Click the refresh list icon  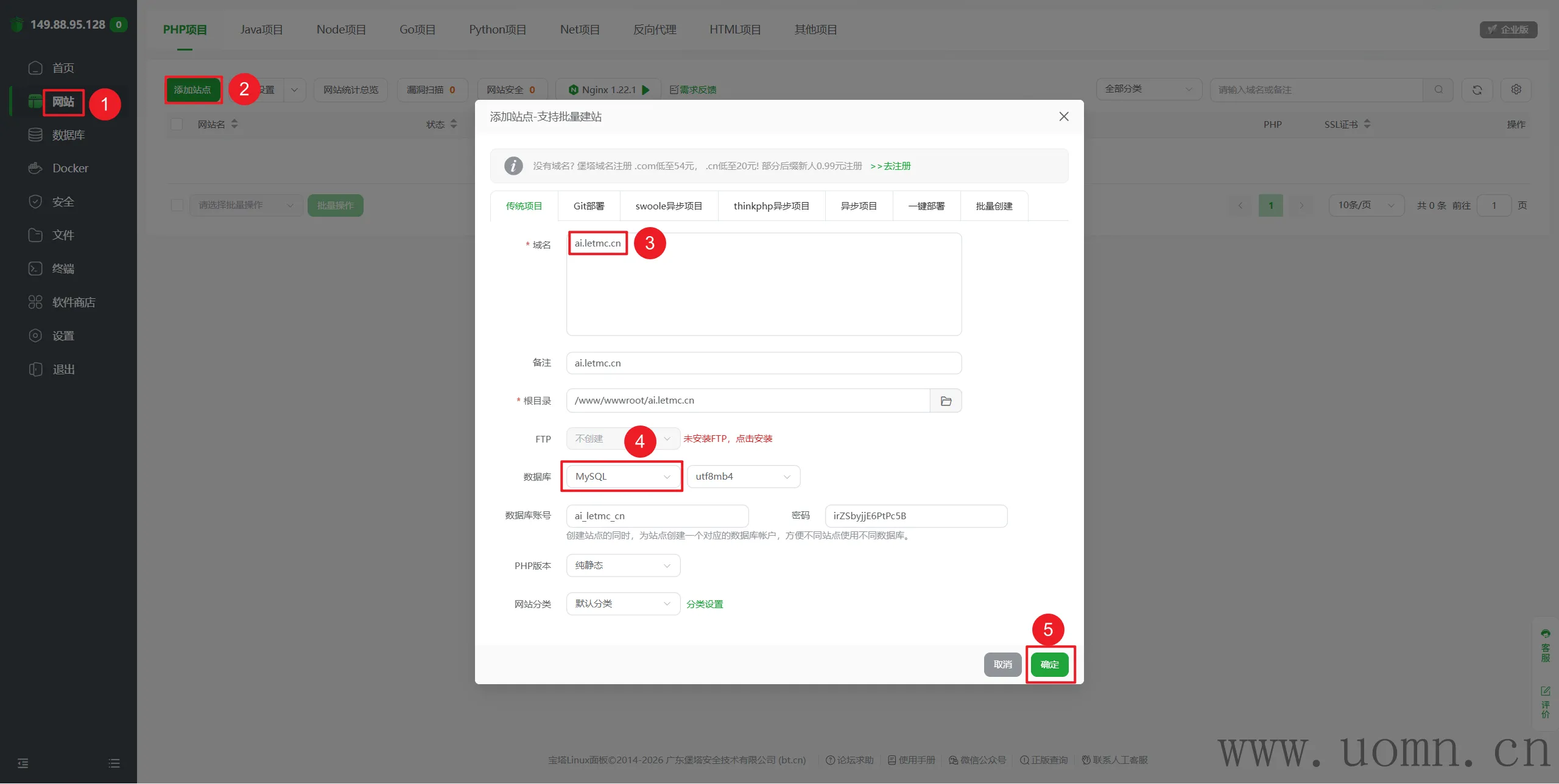(x=1477, y=89)
